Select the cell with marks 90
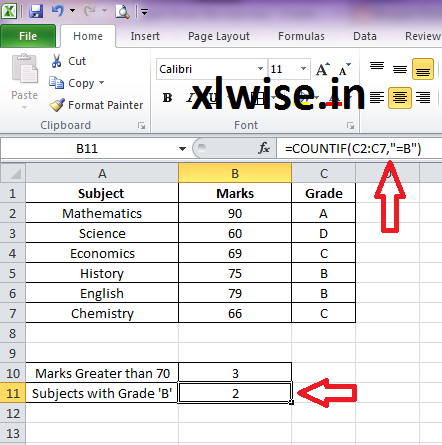The image size is (442, 445). pos(235,213)
